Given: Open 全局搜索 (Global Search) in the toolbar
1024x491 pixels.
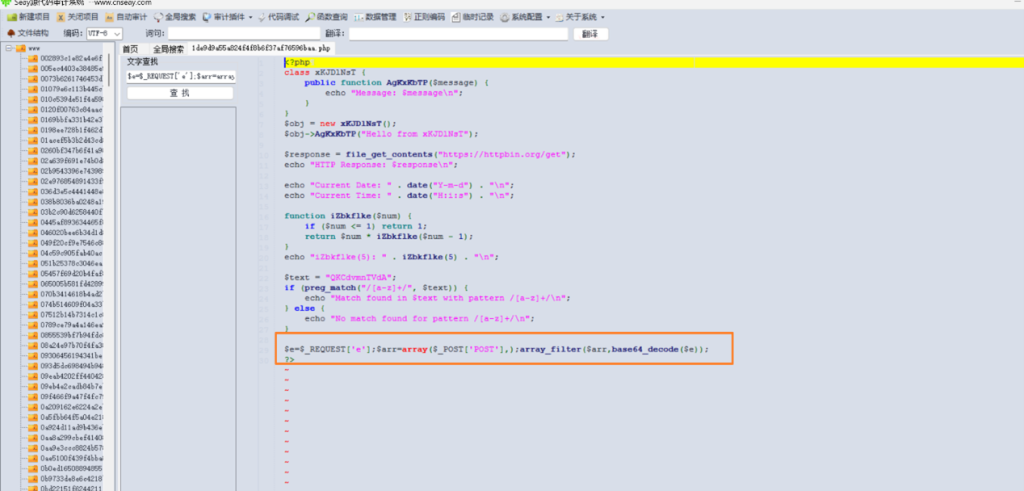Looking at the screenshot, I should tap(176, 17).
